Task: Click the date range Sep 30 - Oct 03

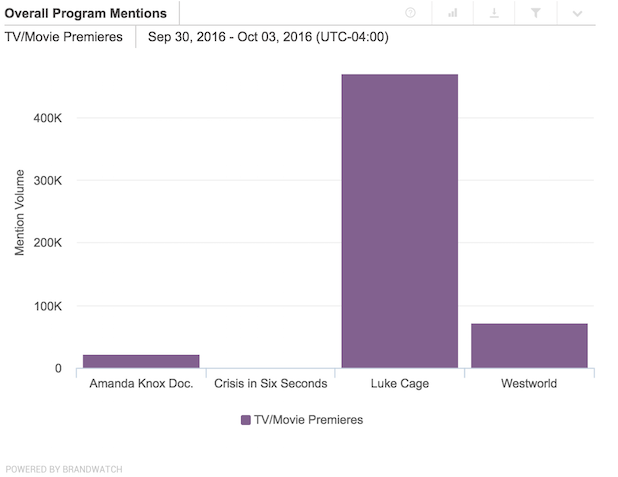Action: click(x=268, y=37)
